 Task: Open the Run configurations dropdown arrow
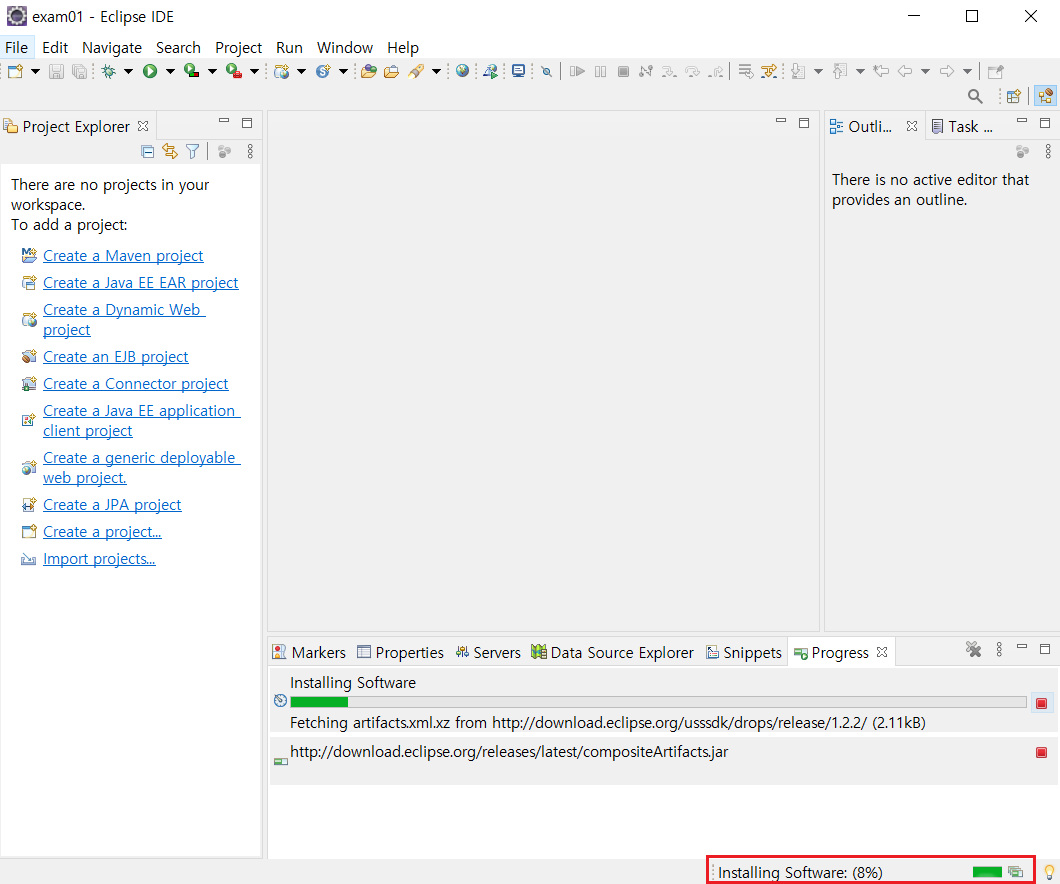pyautogui.click(x=170, y=72)
